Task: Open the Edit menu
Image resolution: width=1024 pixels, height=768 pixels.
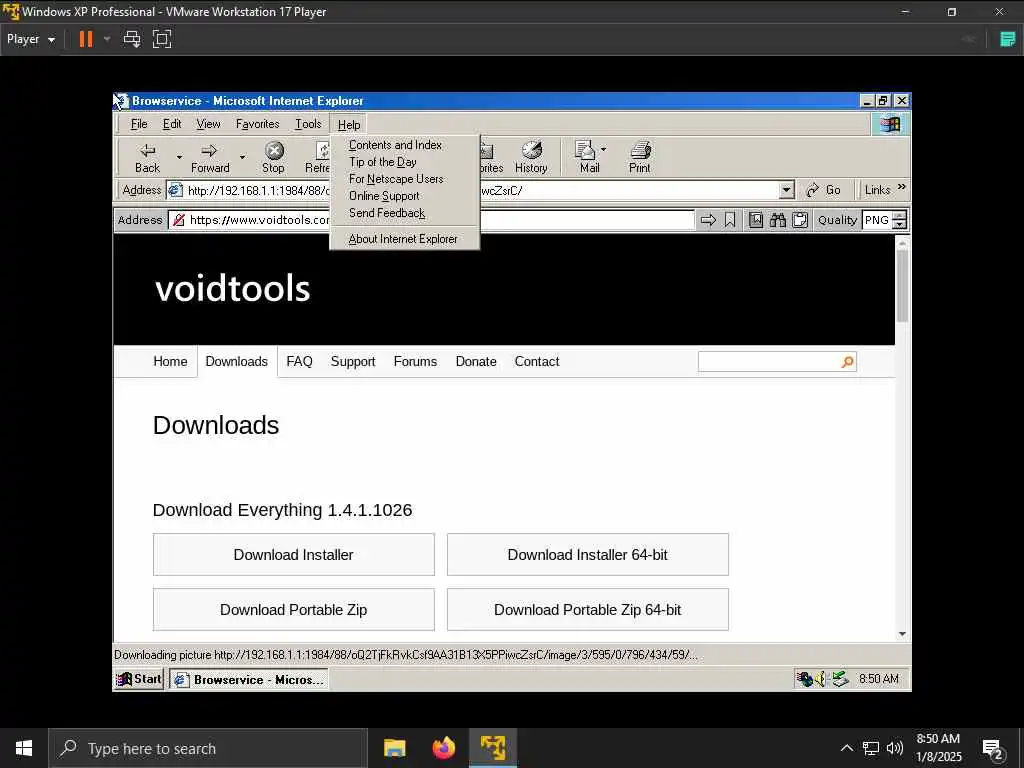Action: 172,124
